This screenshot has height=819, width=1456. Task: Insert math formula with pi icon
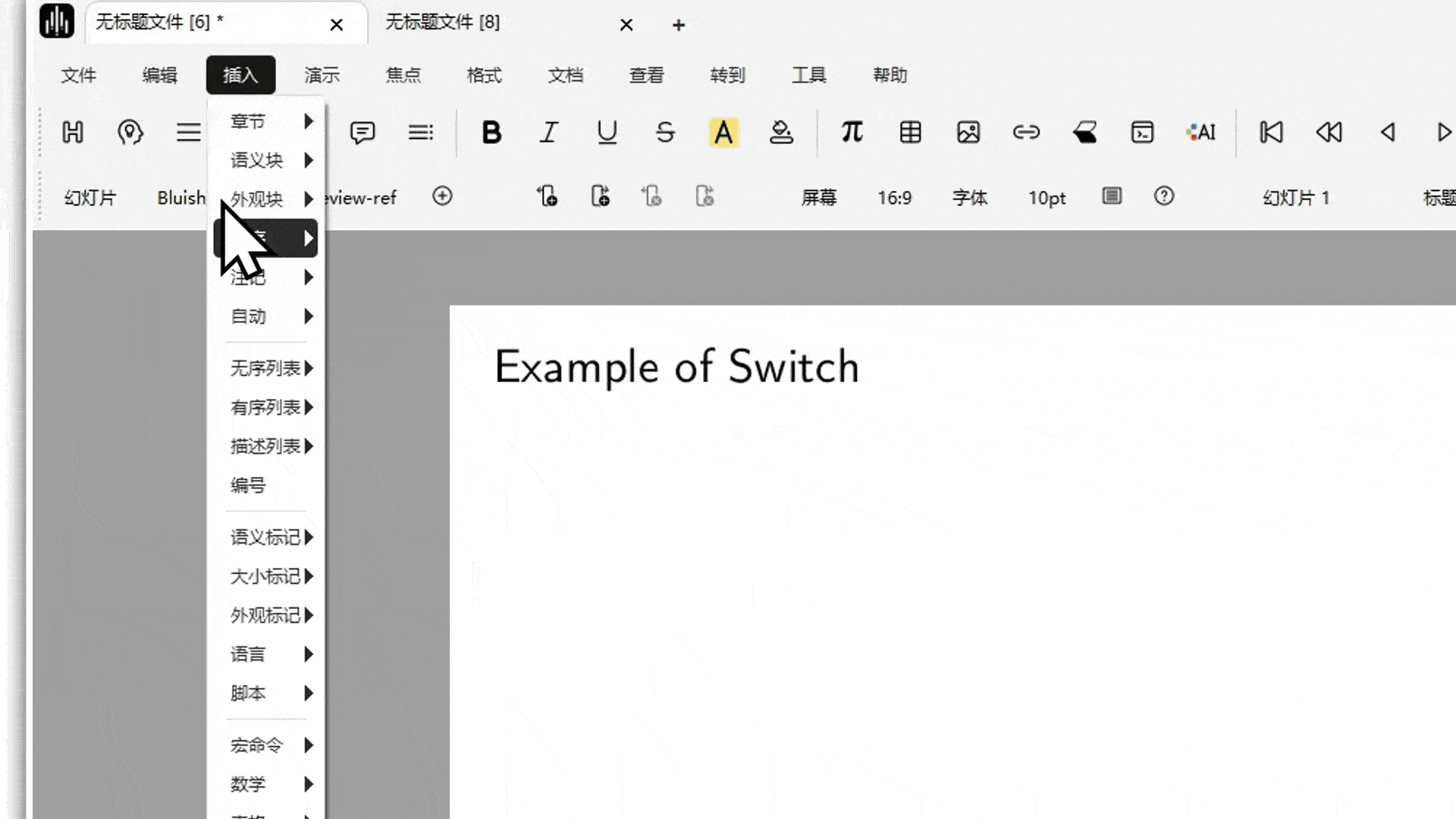[852, 133]
